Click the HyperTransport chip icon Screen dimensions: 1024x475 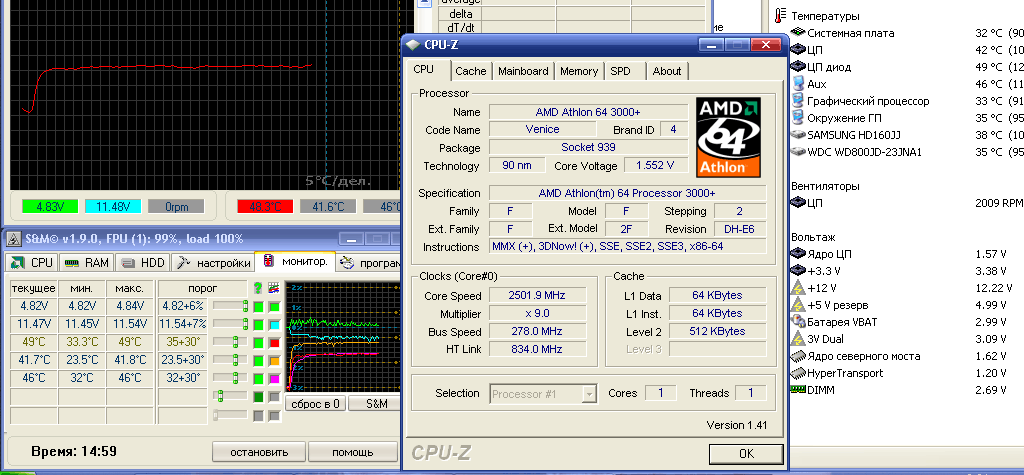point(798,373)
